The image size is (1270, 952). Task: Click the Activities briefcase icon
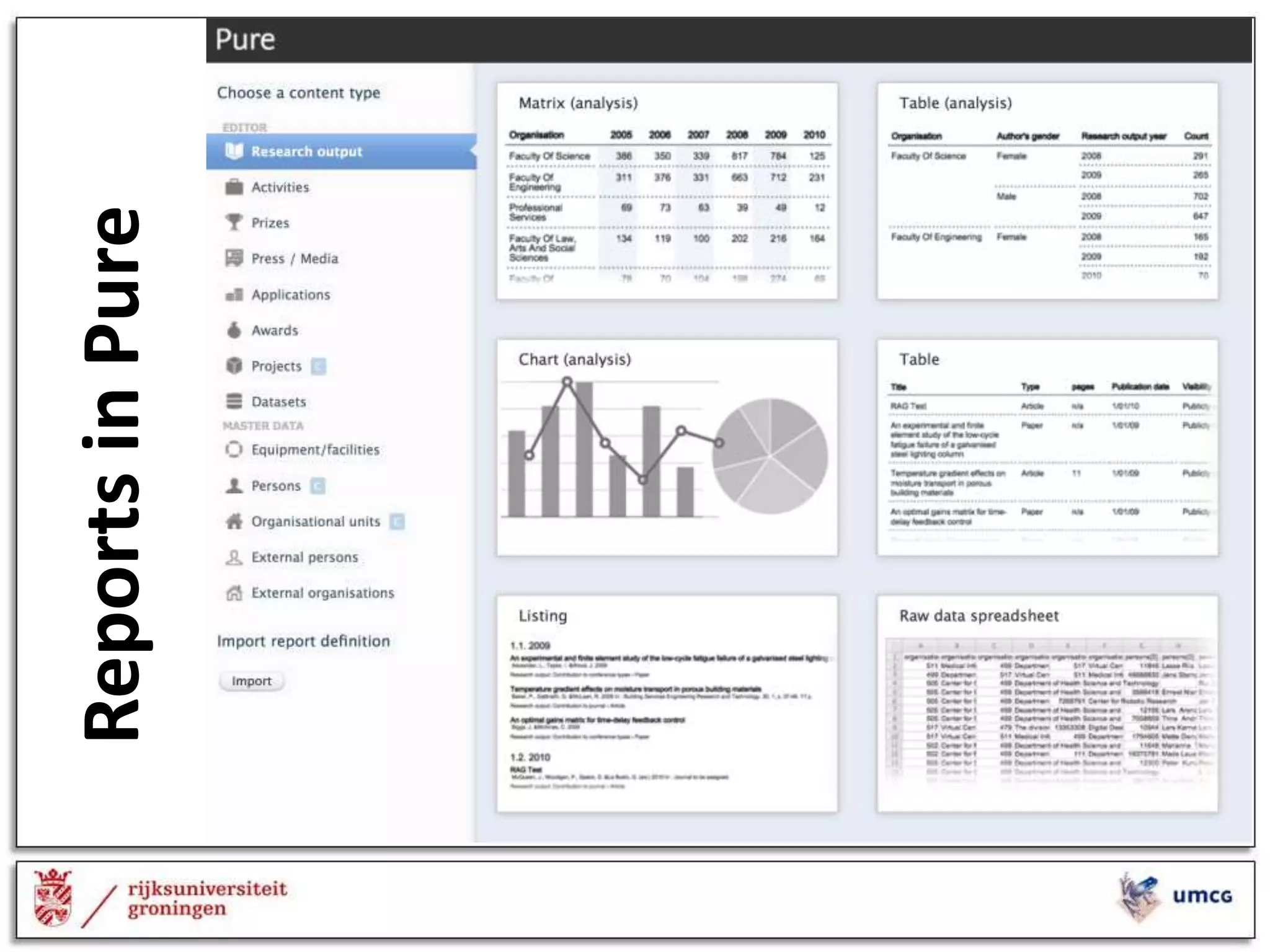(x=234, y=187)
